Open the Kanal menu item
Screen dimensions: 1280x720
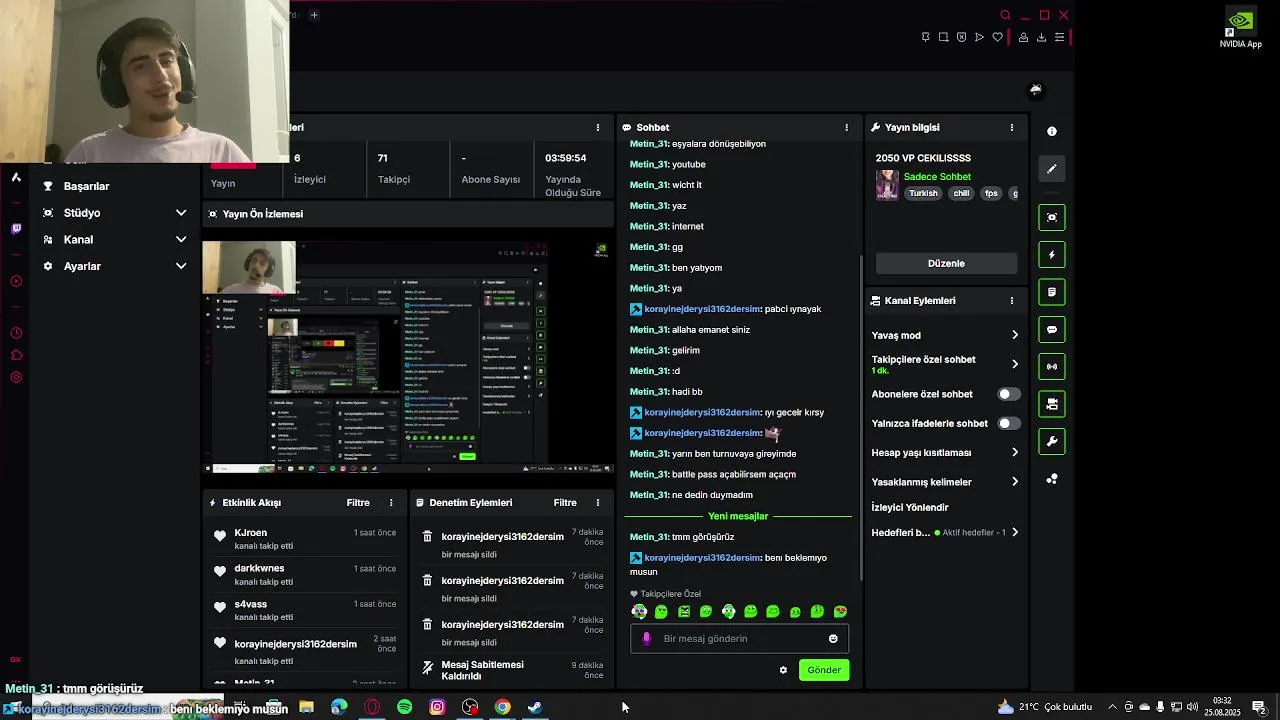pos(78,240)
